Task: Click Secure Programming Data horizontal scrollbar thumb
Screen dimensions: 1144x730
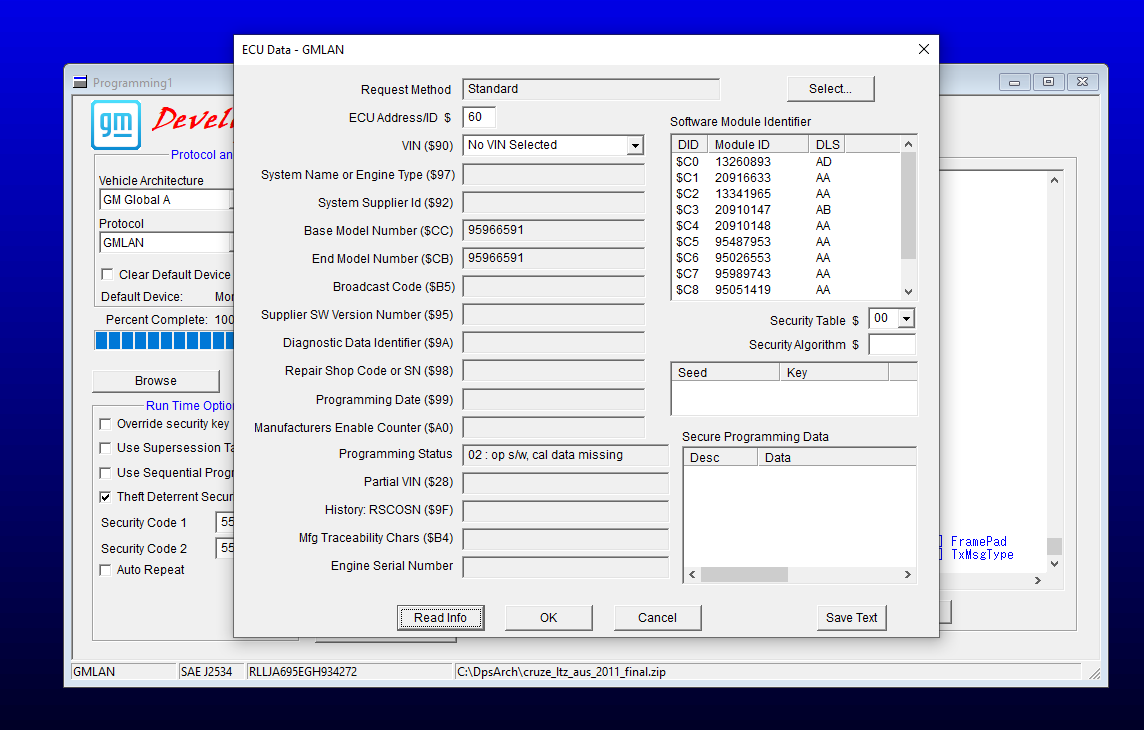Action: [744, 575]
